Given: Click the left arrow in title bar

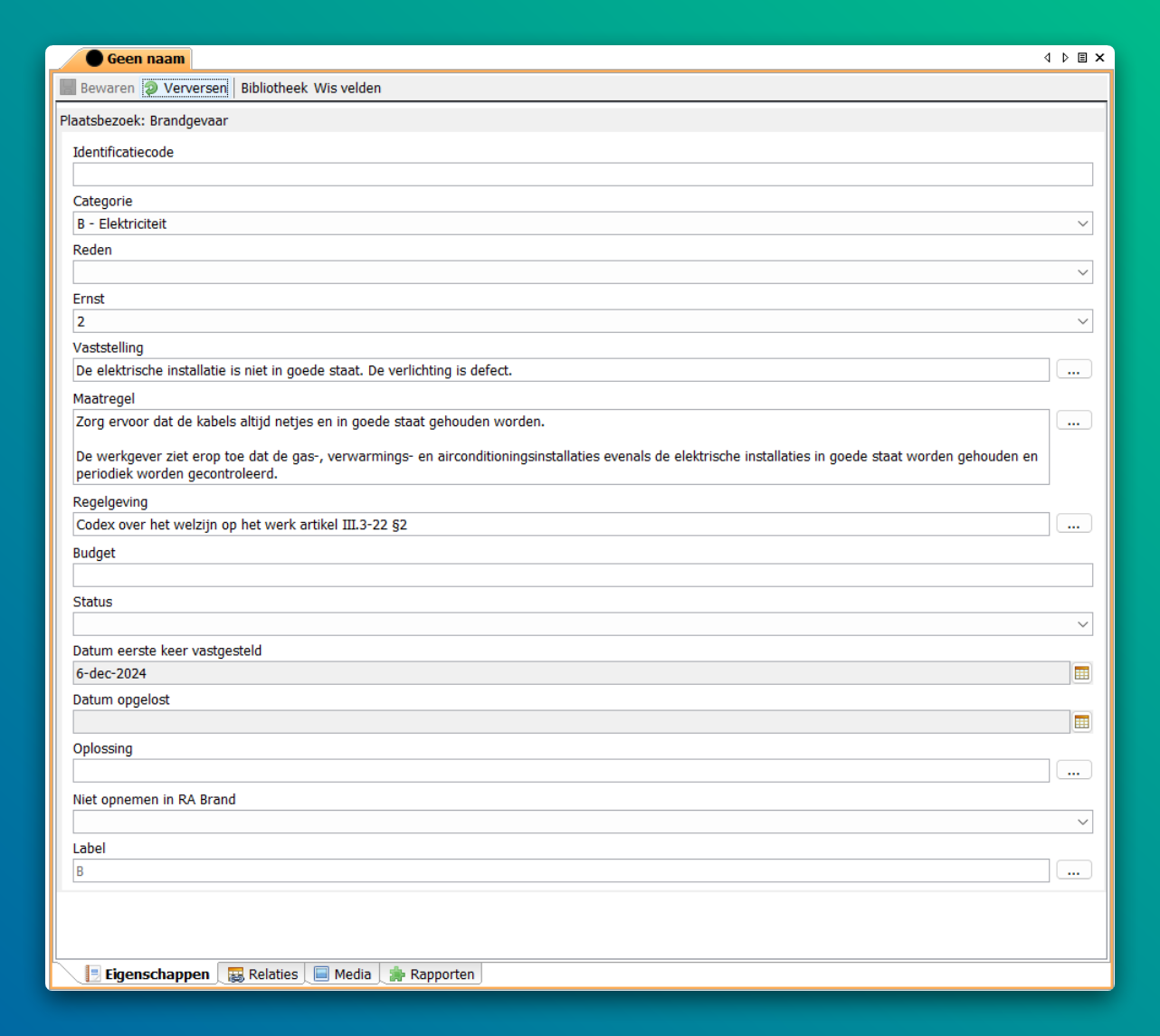Looking at the screenshot, I should tap(1047, 58).
